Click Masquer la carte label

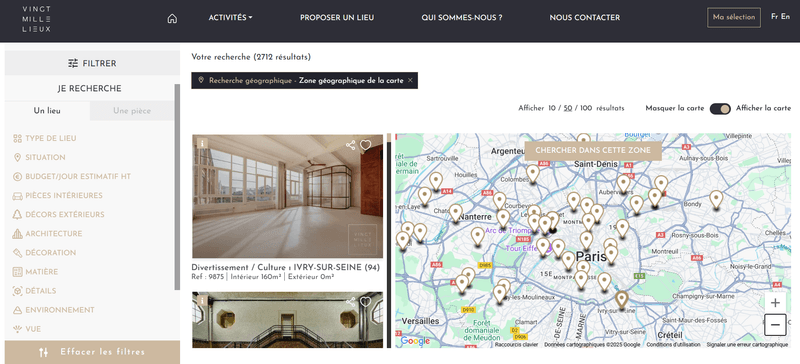[674, 108]
